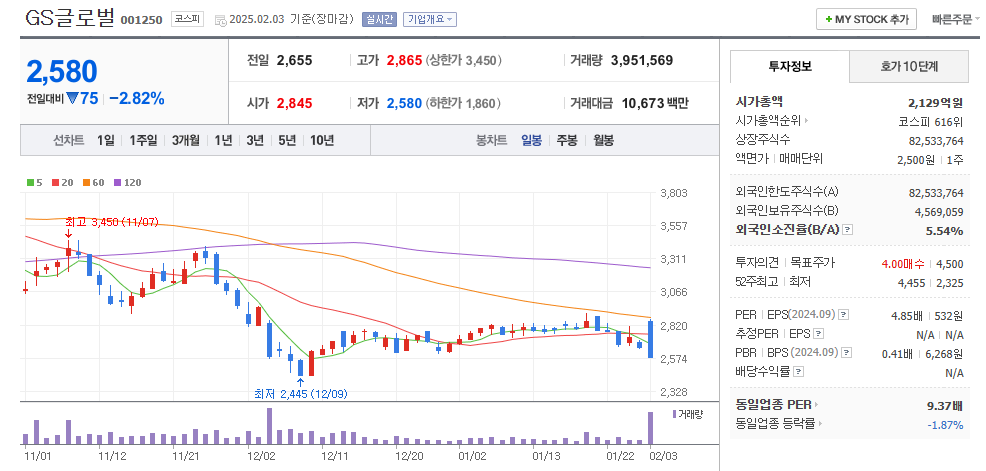Click the MY STOCK 추가 button

click(867, 19)
